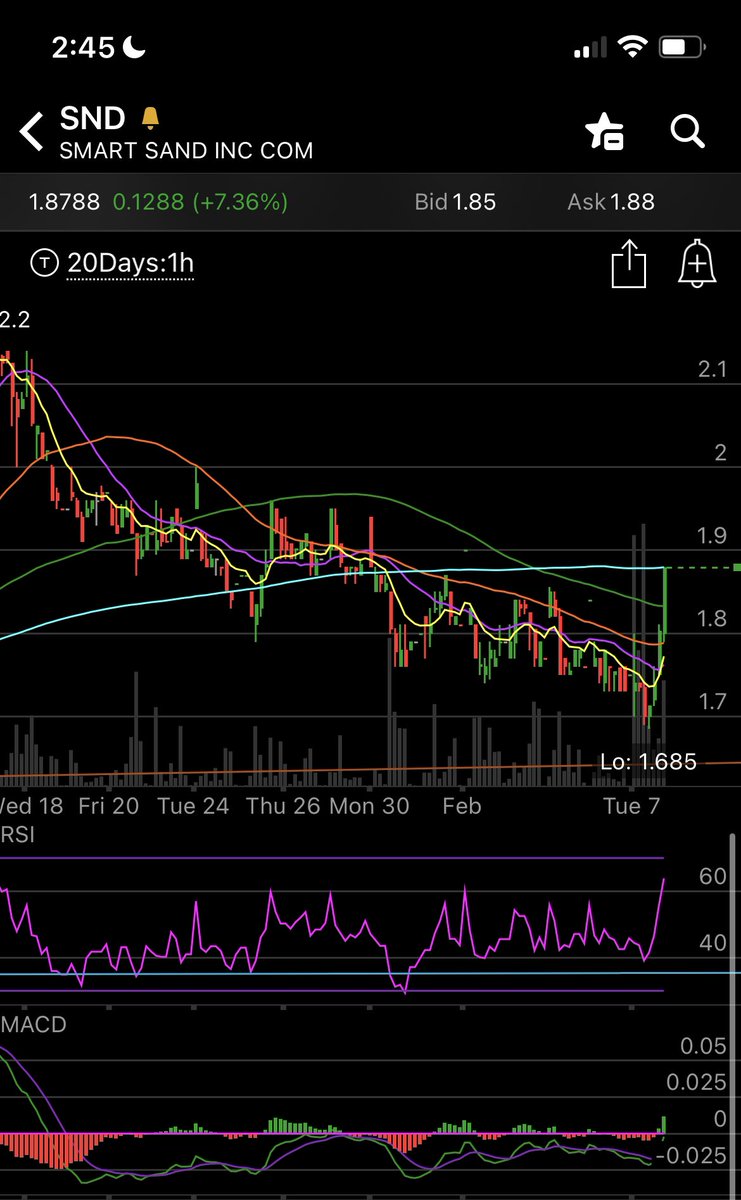Viewport: 741px width, 1200px height.
Task: Tap the MACD 0.05 axis value
Action: [x=703, y=1047]
